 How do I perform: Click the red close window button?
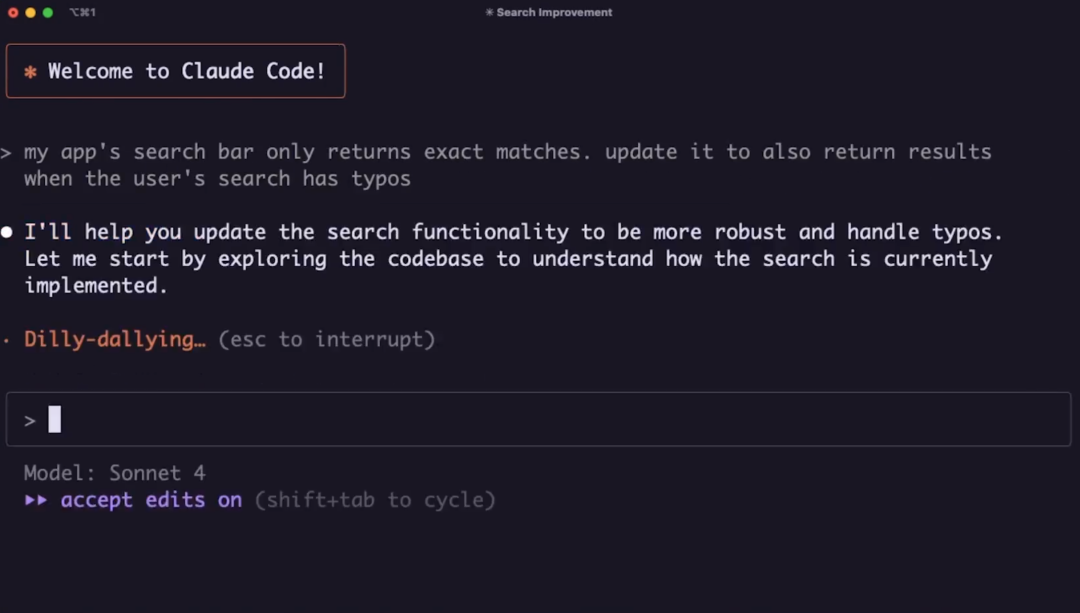click(13, 12)
